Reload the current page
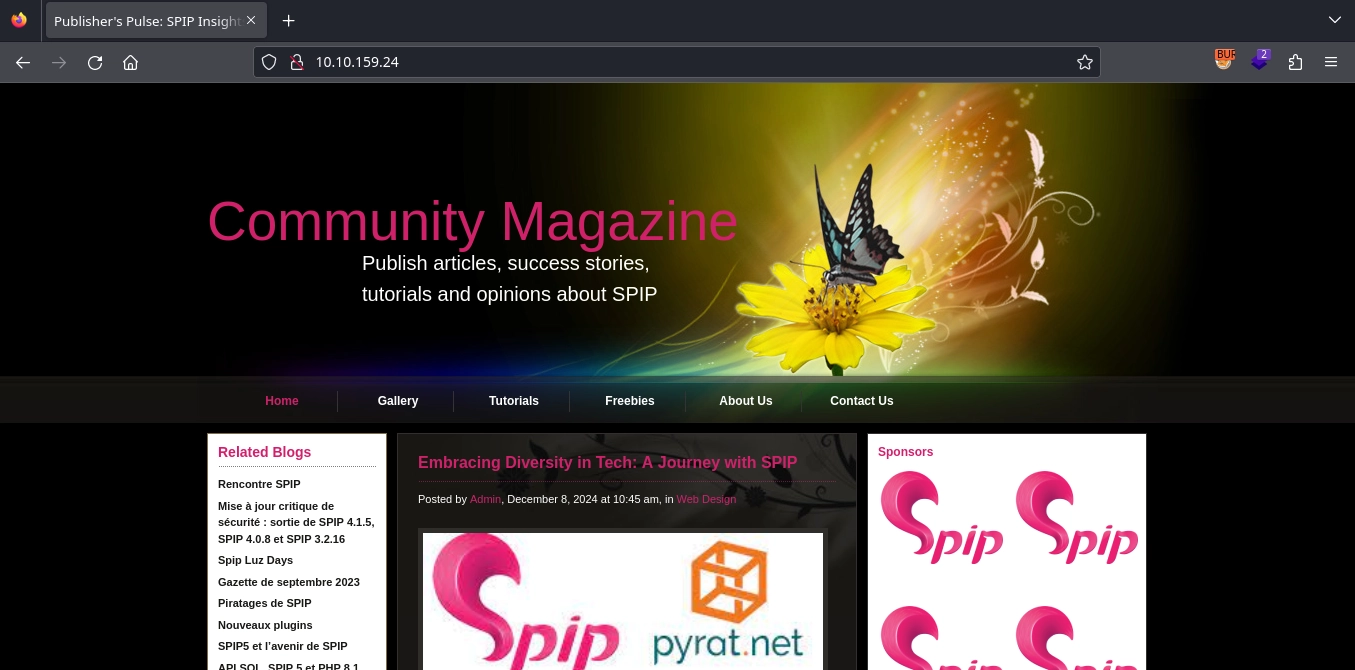 point(95,62)
